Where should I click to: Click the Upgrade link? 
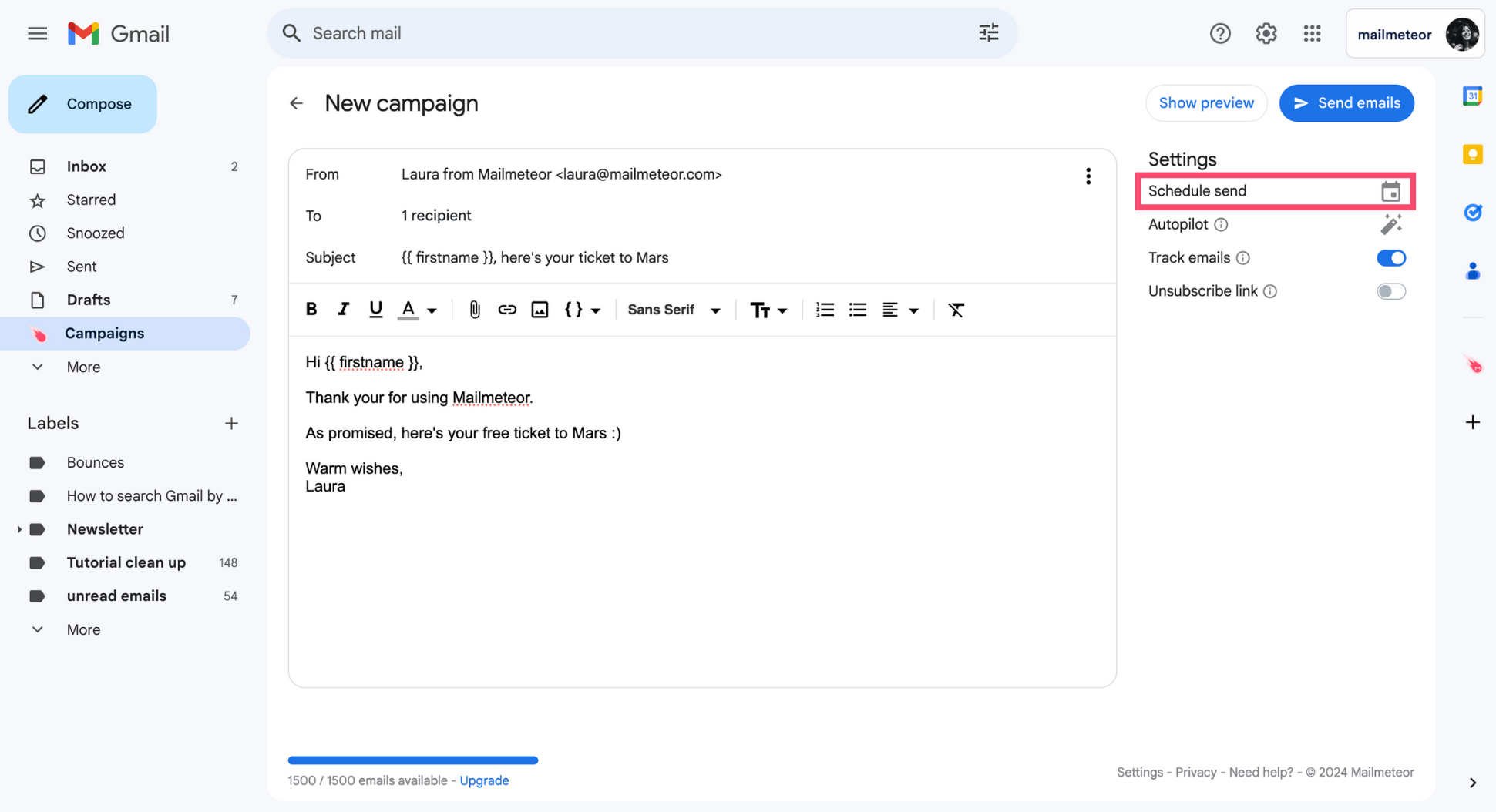tap(484, 780)
